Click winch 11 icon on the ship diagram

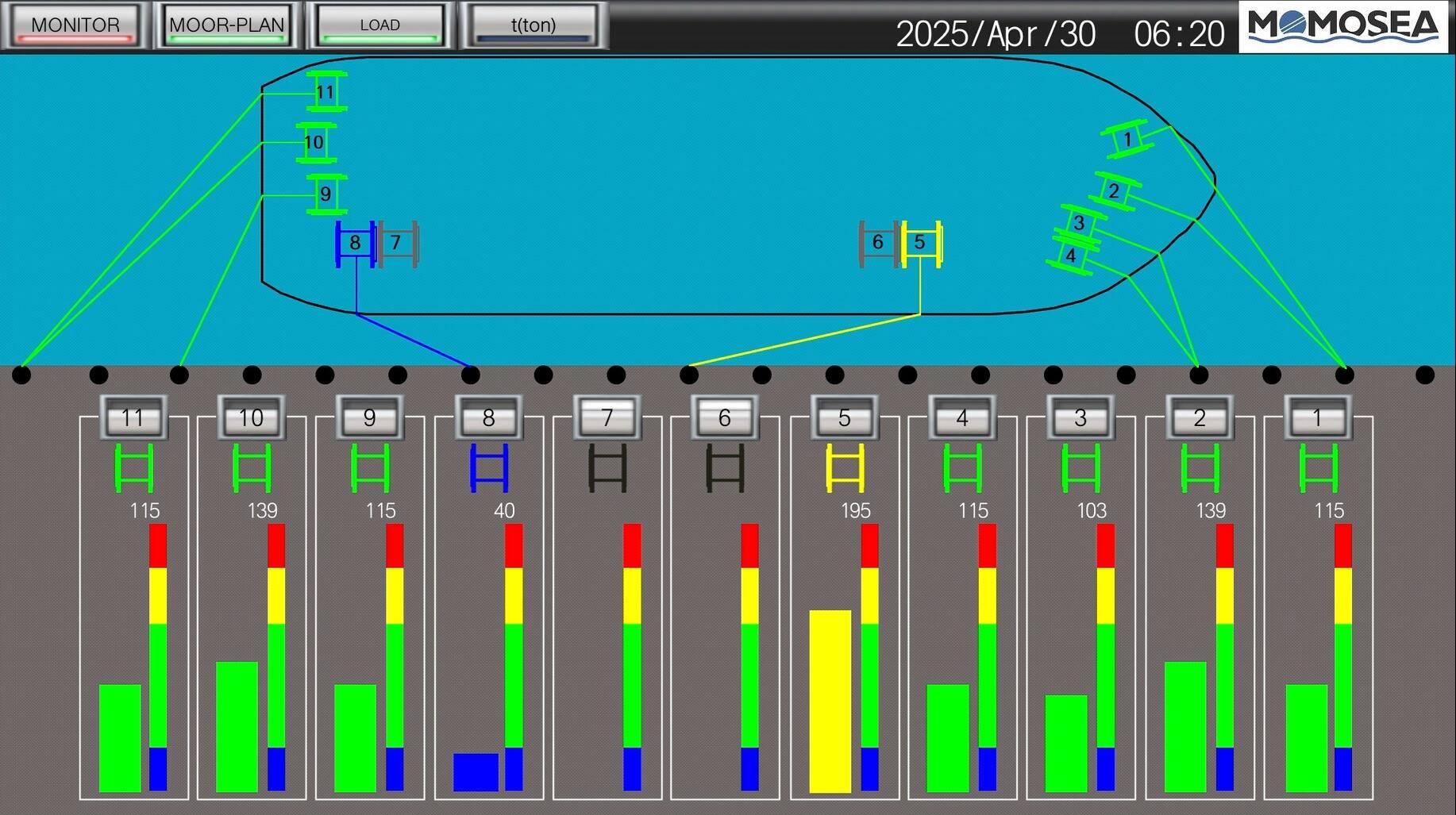(x=325, y=92)
